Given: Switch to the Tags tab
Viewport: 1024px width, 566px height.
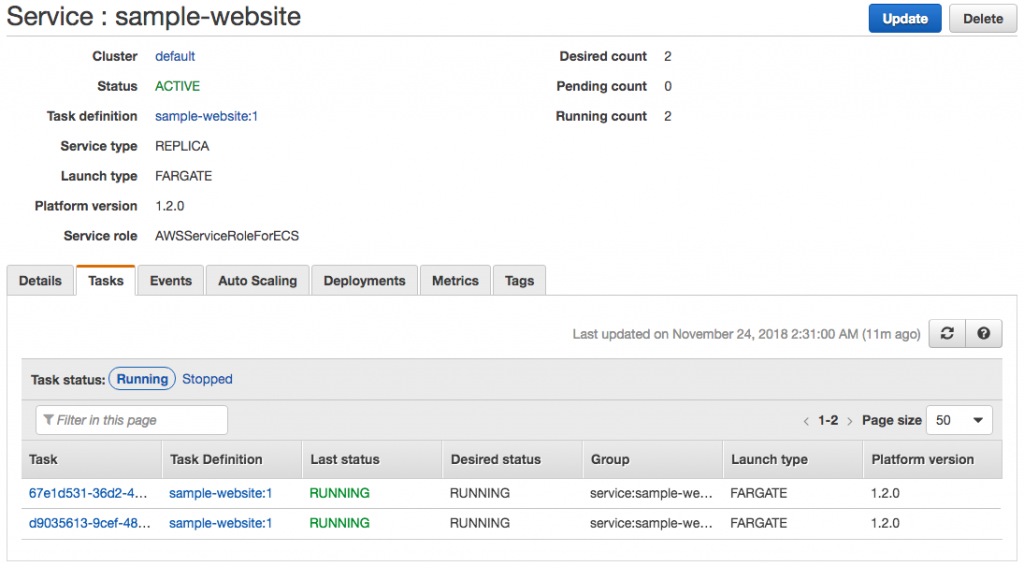Looking at the screenshot, I should point(519,281).
